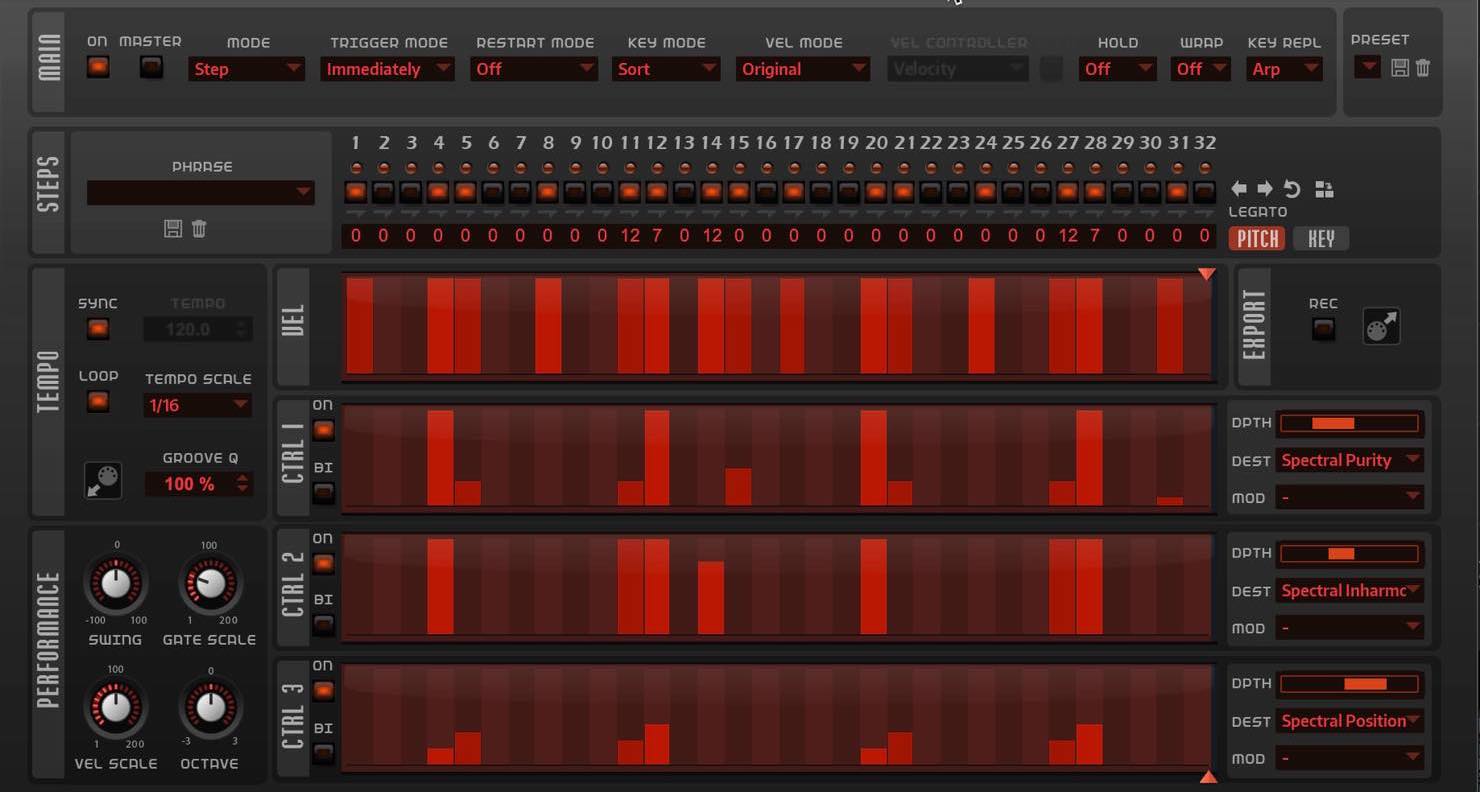Toggle CTRL 3 ON button

coord(323,690)
